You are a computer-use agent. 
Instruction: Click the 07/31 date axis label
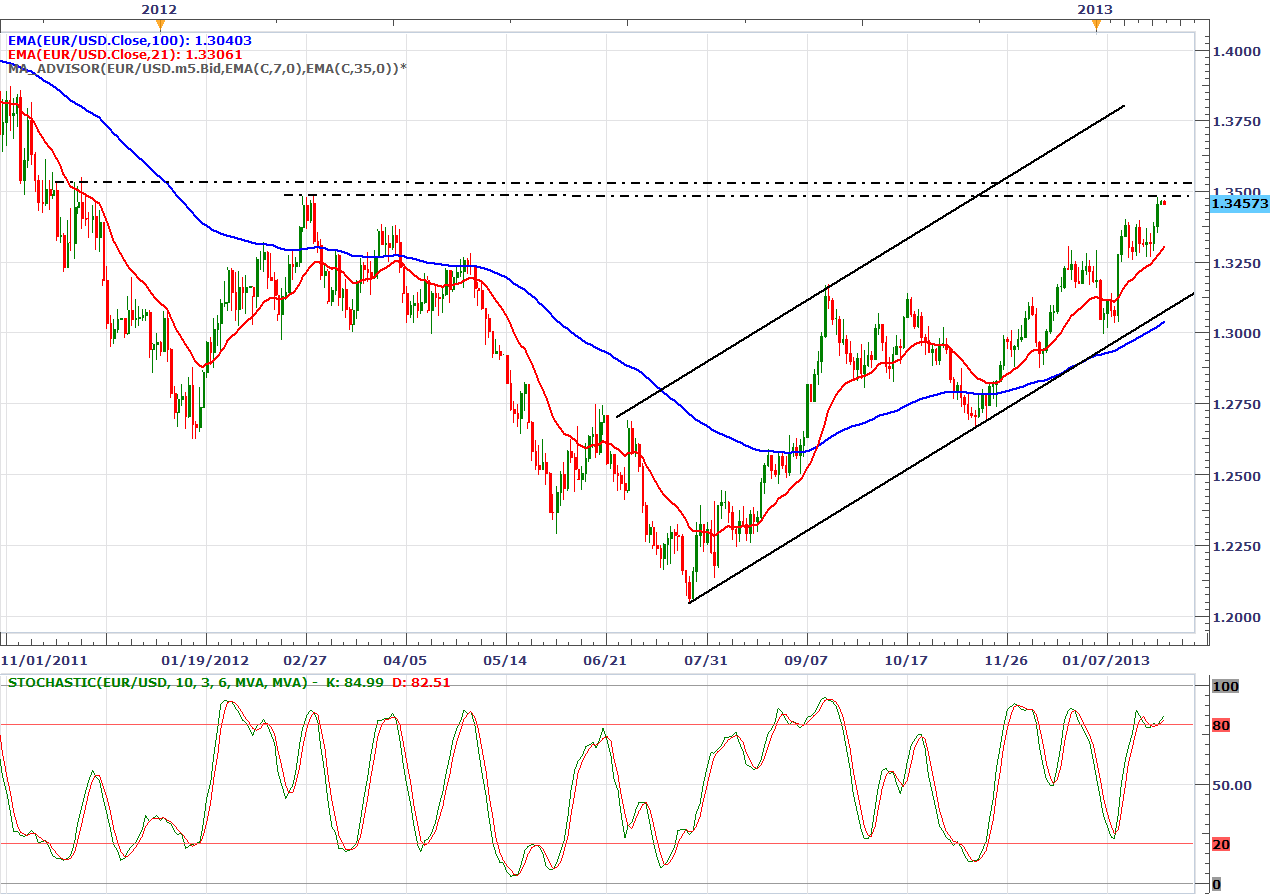click(706, 660)
